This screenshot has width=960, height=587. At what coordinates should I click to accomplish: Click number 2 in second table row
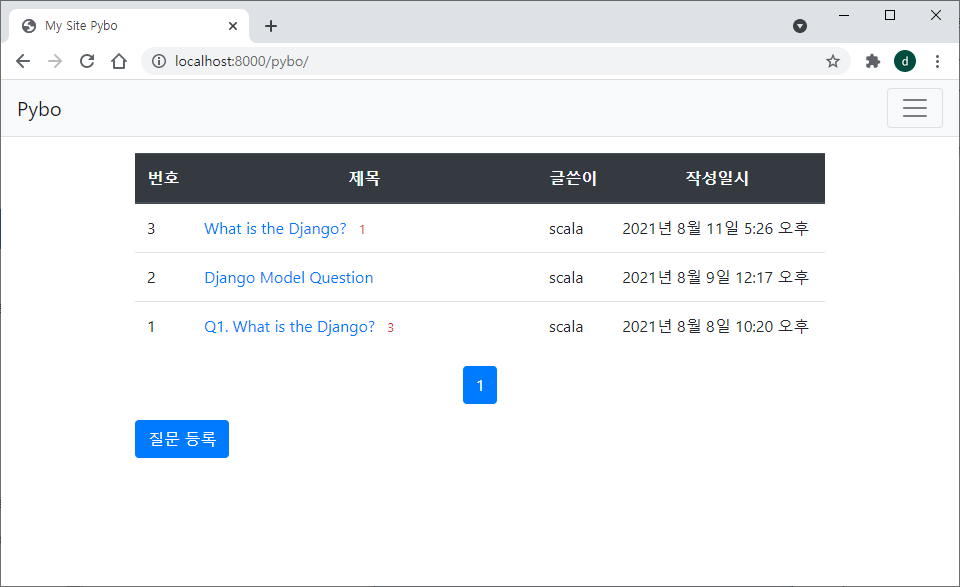point(151,277)
